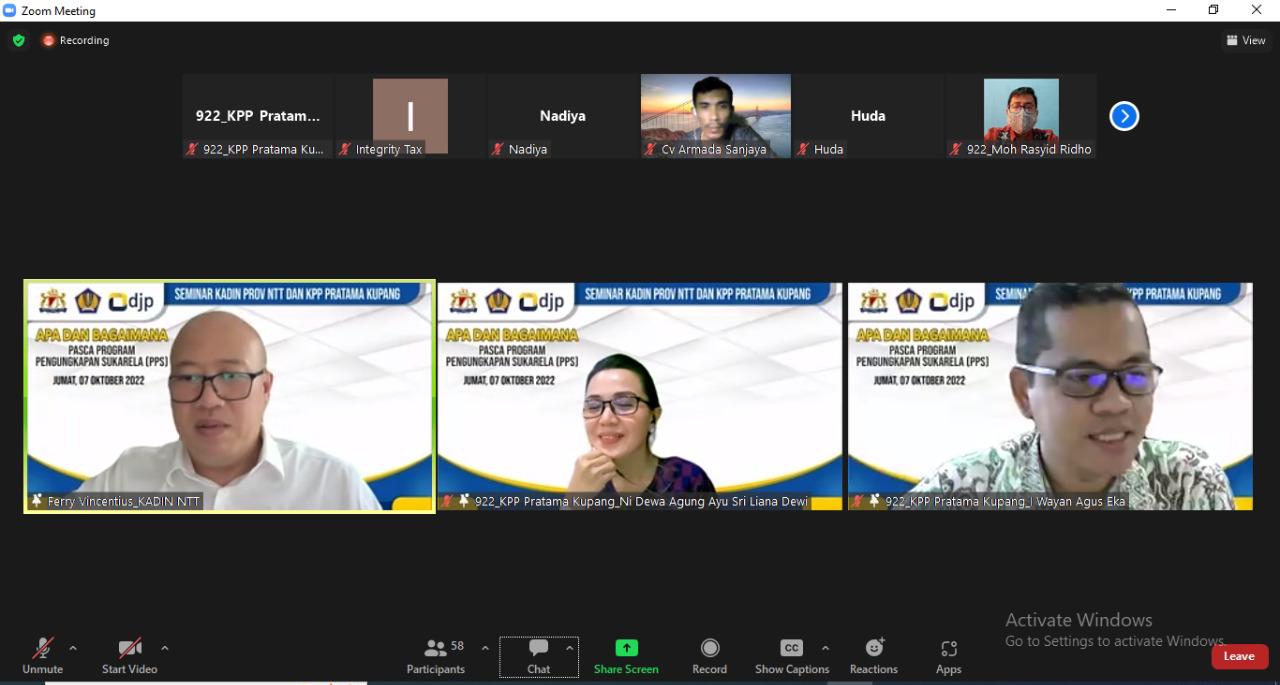This screenshot has height=685, width=1280.
Task: Start recording with the Record button
Action: 709,656
